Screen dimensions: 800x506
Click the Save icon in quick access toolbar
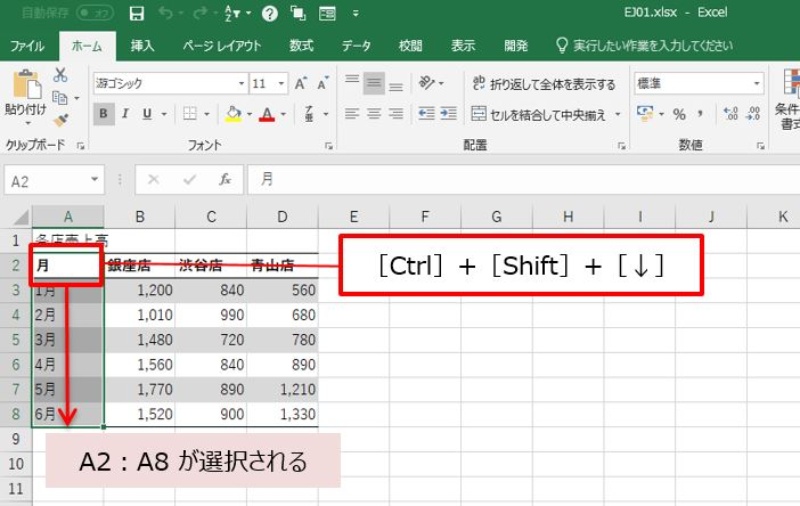tap(137, 14)
